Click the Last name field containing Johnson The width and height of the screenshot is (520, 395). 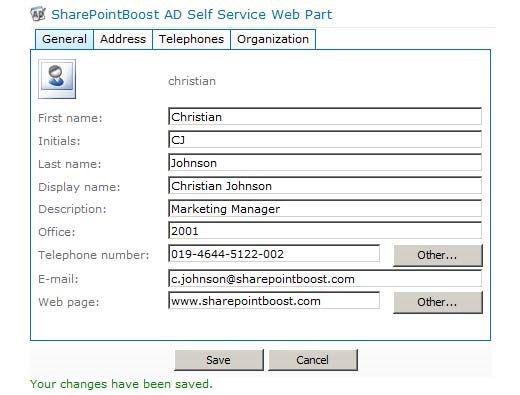(x=325, y=162)
